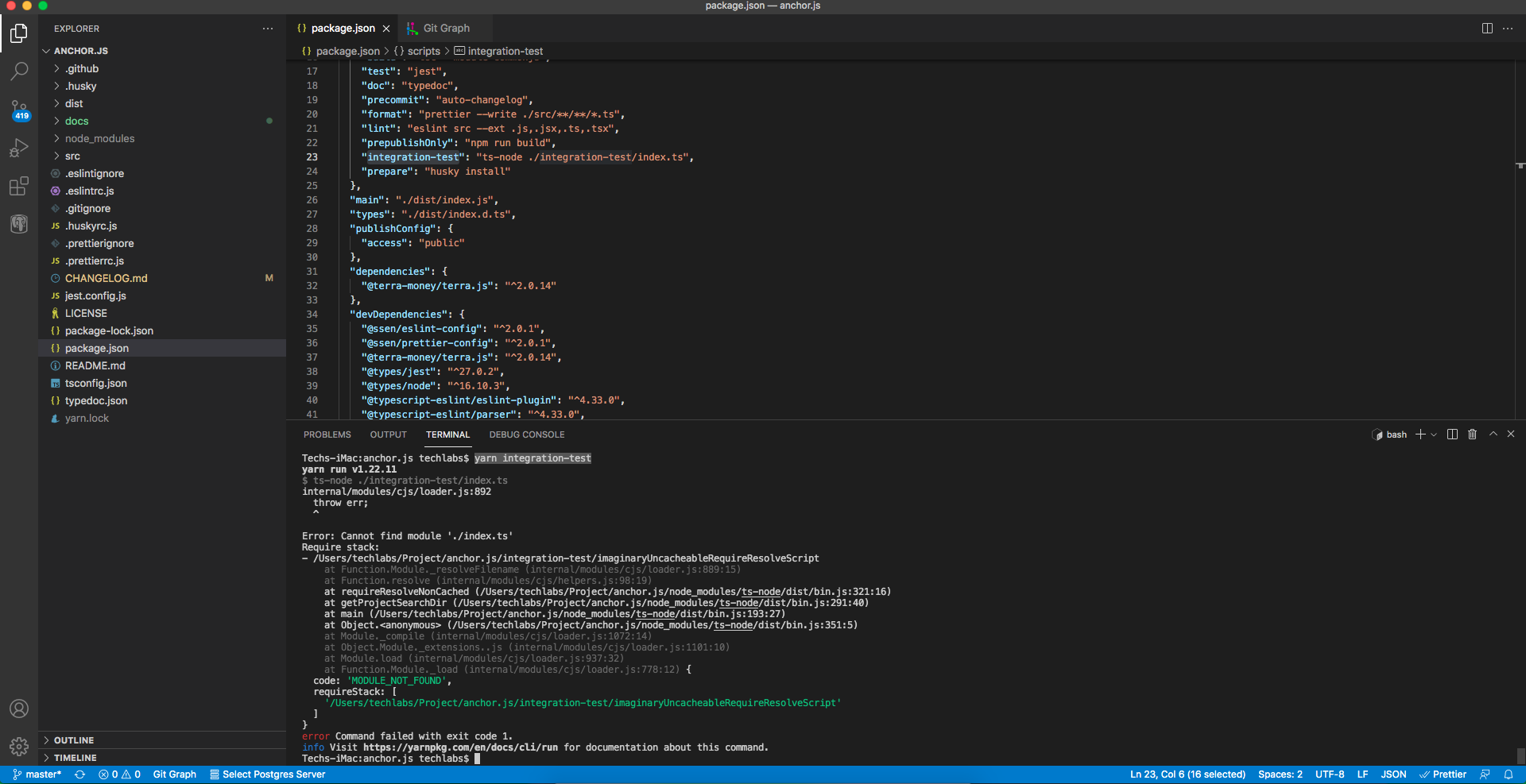Image resolution: width=1526 pixels, height=784 pixels.
Task: Click scripts breadcrumb segment
Action: (x=417, y=51)
